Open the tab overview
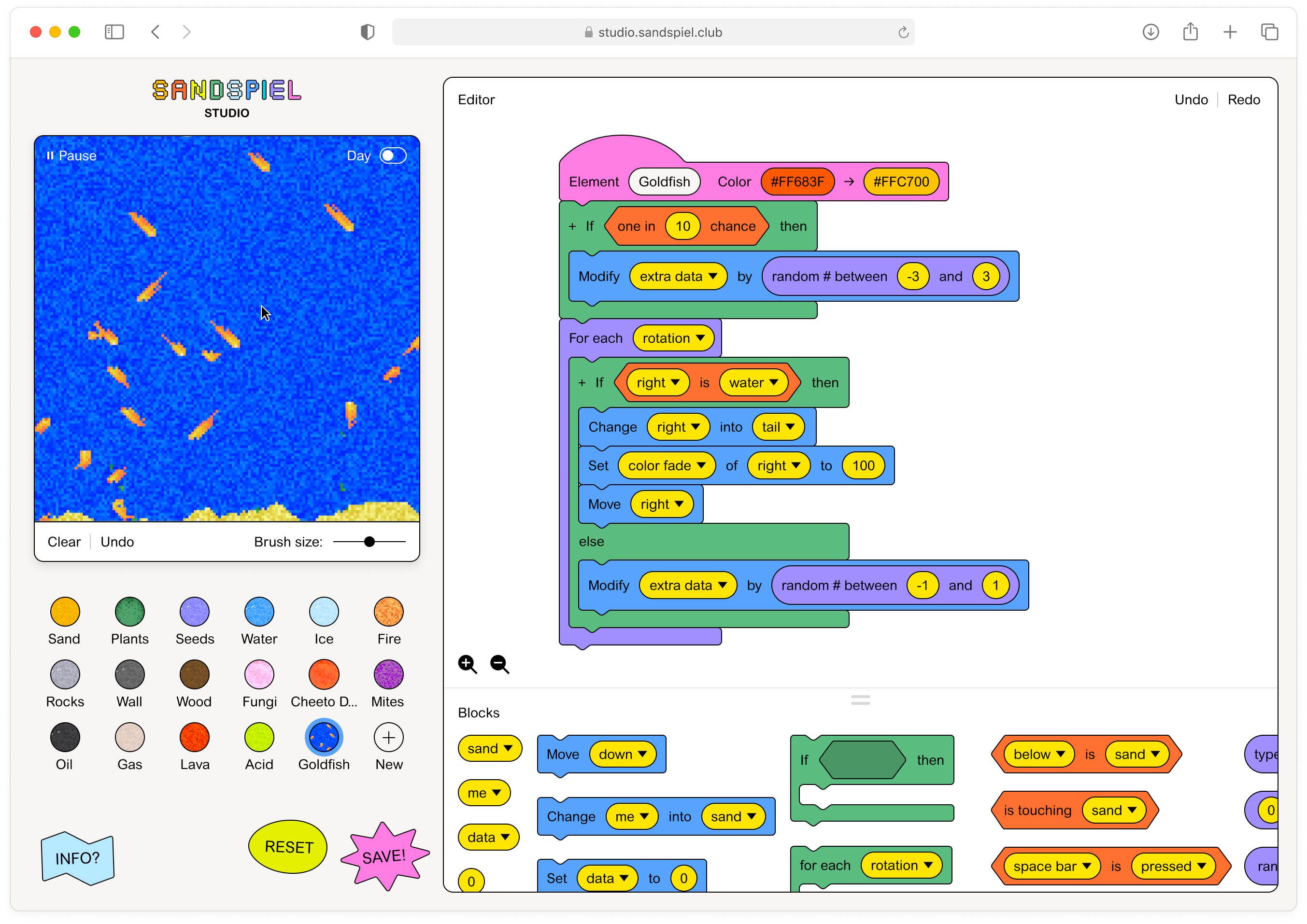This screenshot has width=1307, height=924. pos(1269,32)
